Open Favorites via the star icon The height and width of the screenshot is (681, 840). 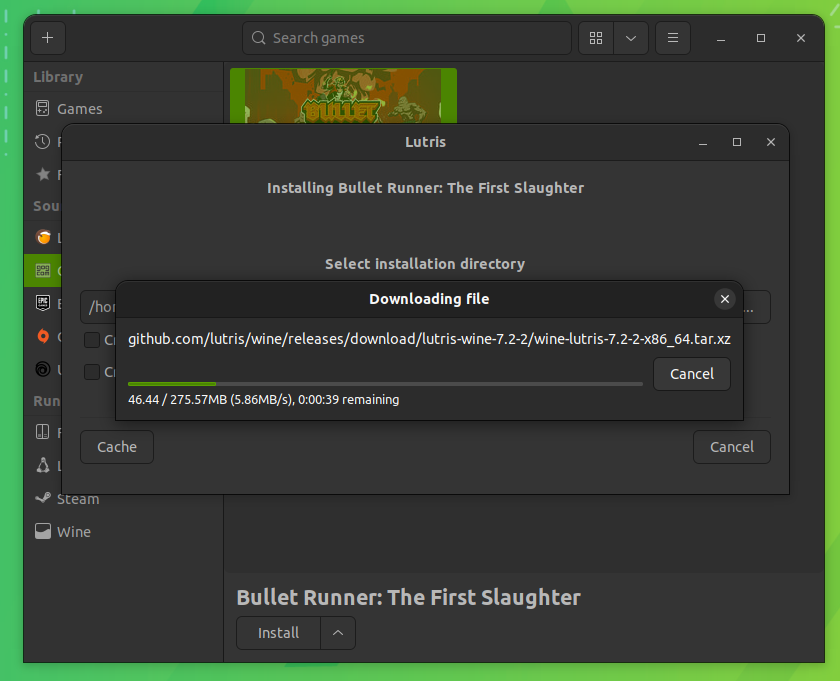pyautogui.click(x=43, y=174)
